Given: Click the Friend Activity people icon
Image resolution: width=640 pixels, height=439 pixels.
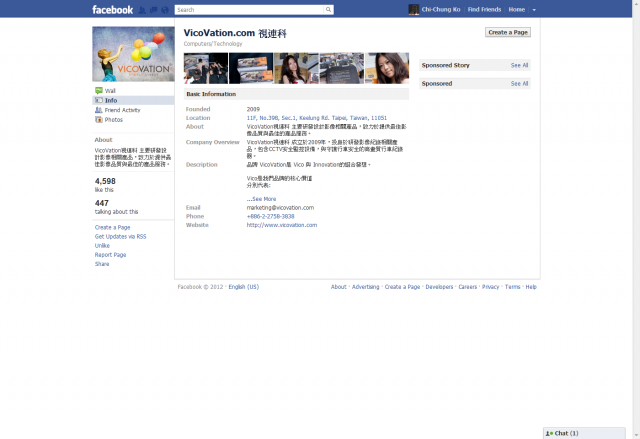Looking at the screenshot, I should [x=98, y=110].
